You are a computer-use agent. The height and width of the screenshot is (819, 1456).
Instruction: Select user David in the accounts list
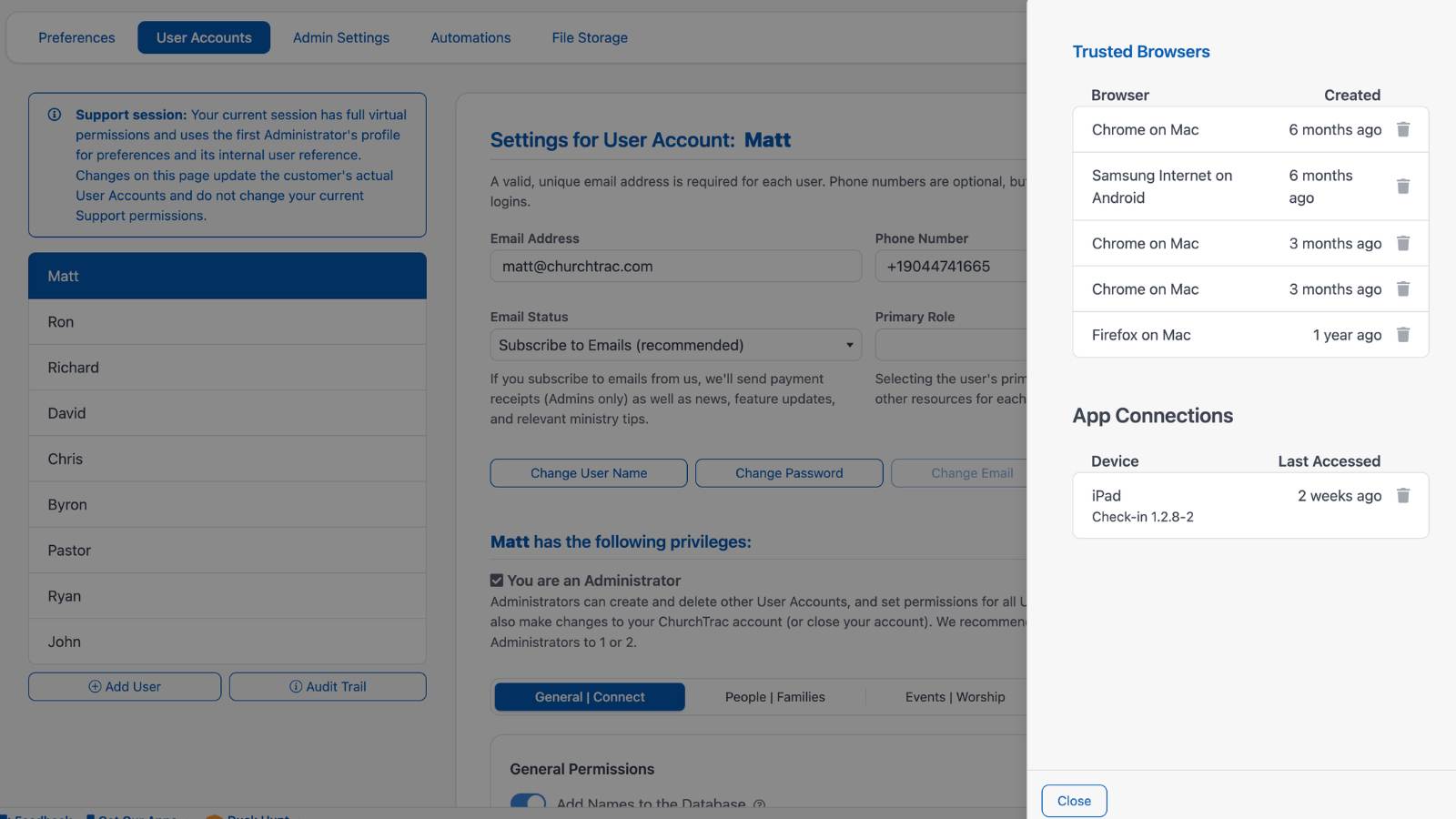(227, 413)
